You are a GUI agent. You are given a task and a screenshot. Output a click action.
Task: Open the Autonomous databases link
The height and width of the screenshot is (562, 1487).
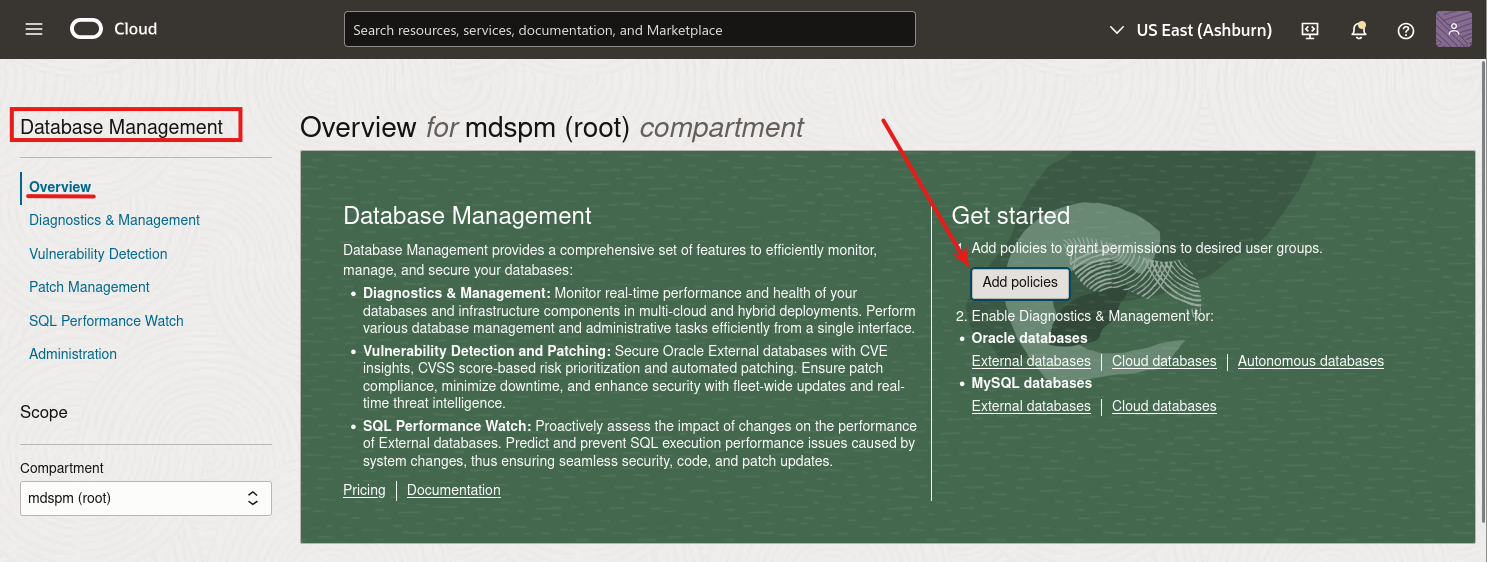[1311, 361]
